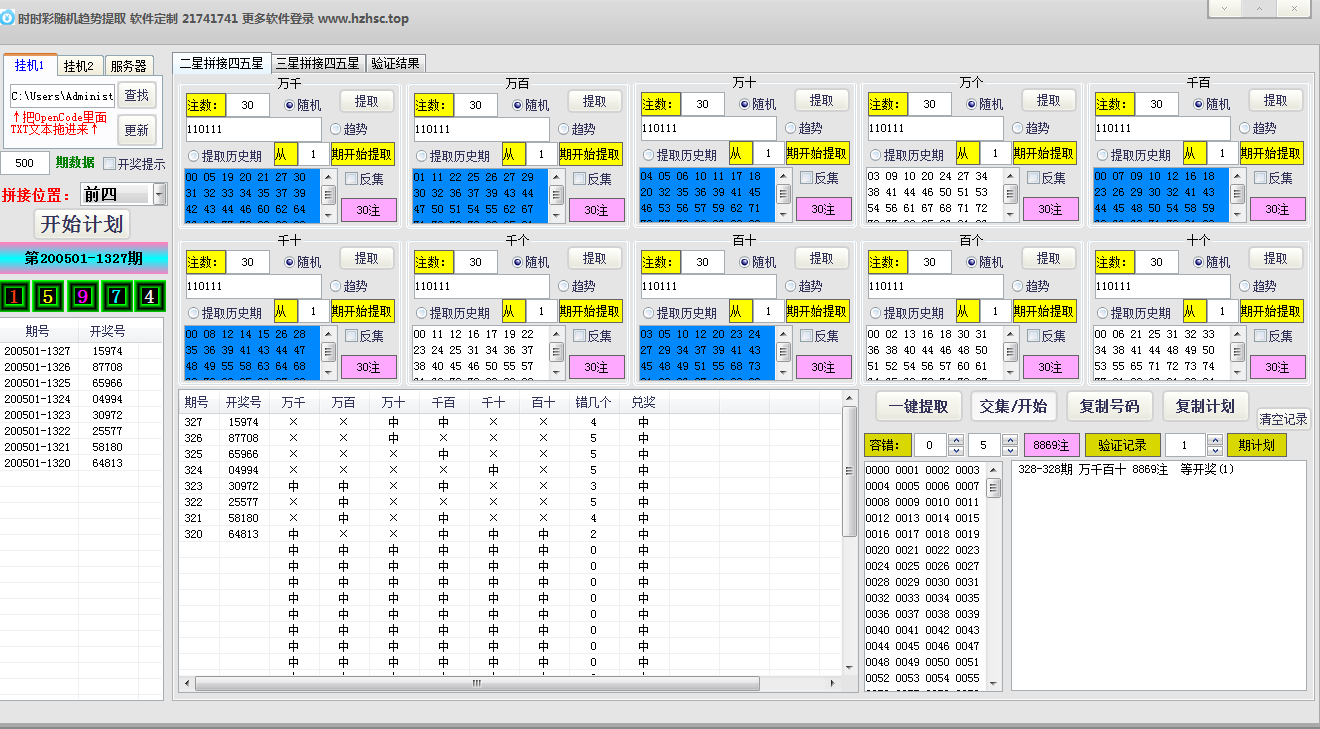The height and width of the screenshot is (729, 1320).
Task: Click the 500 期数据 input field
Action: pos(25,163)
